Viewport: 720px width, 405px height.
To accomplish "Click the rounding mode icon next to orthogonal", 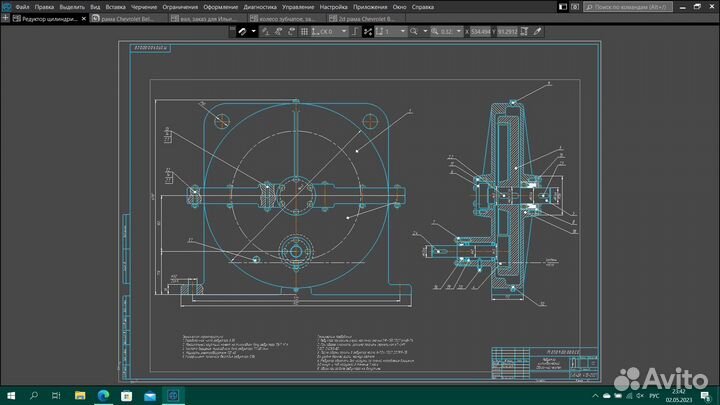I will [x=367, y=31].
